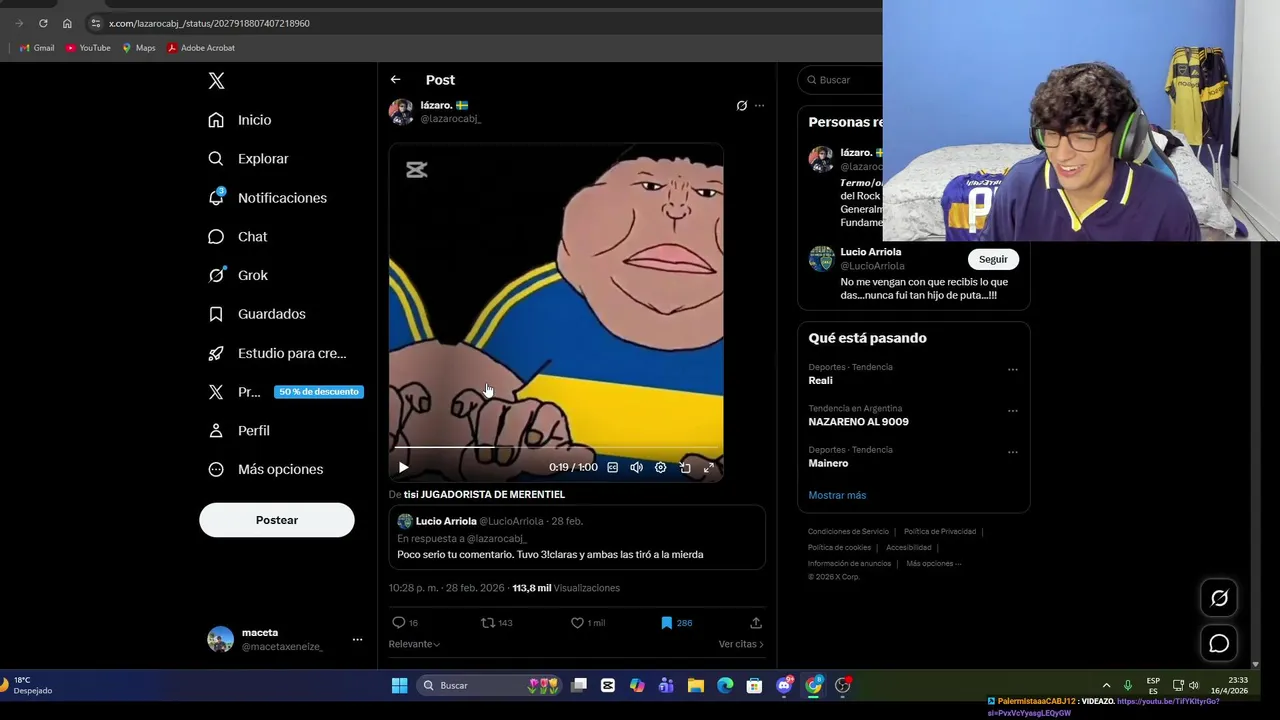Open Premium with 50% discount badge
Screen dimensions: 1280x720
[285, 392]
